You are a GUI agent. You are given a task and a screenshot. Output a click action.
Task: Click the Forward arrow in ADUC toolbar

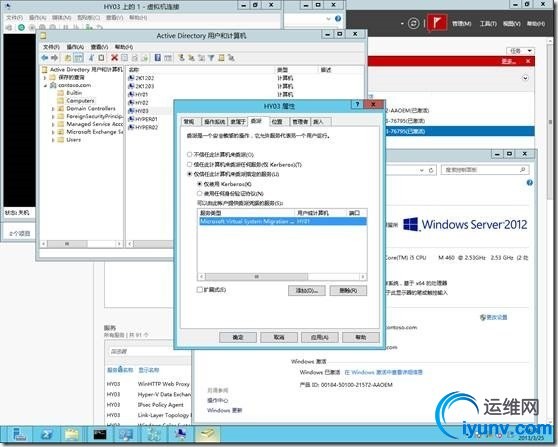coord(54,58)
